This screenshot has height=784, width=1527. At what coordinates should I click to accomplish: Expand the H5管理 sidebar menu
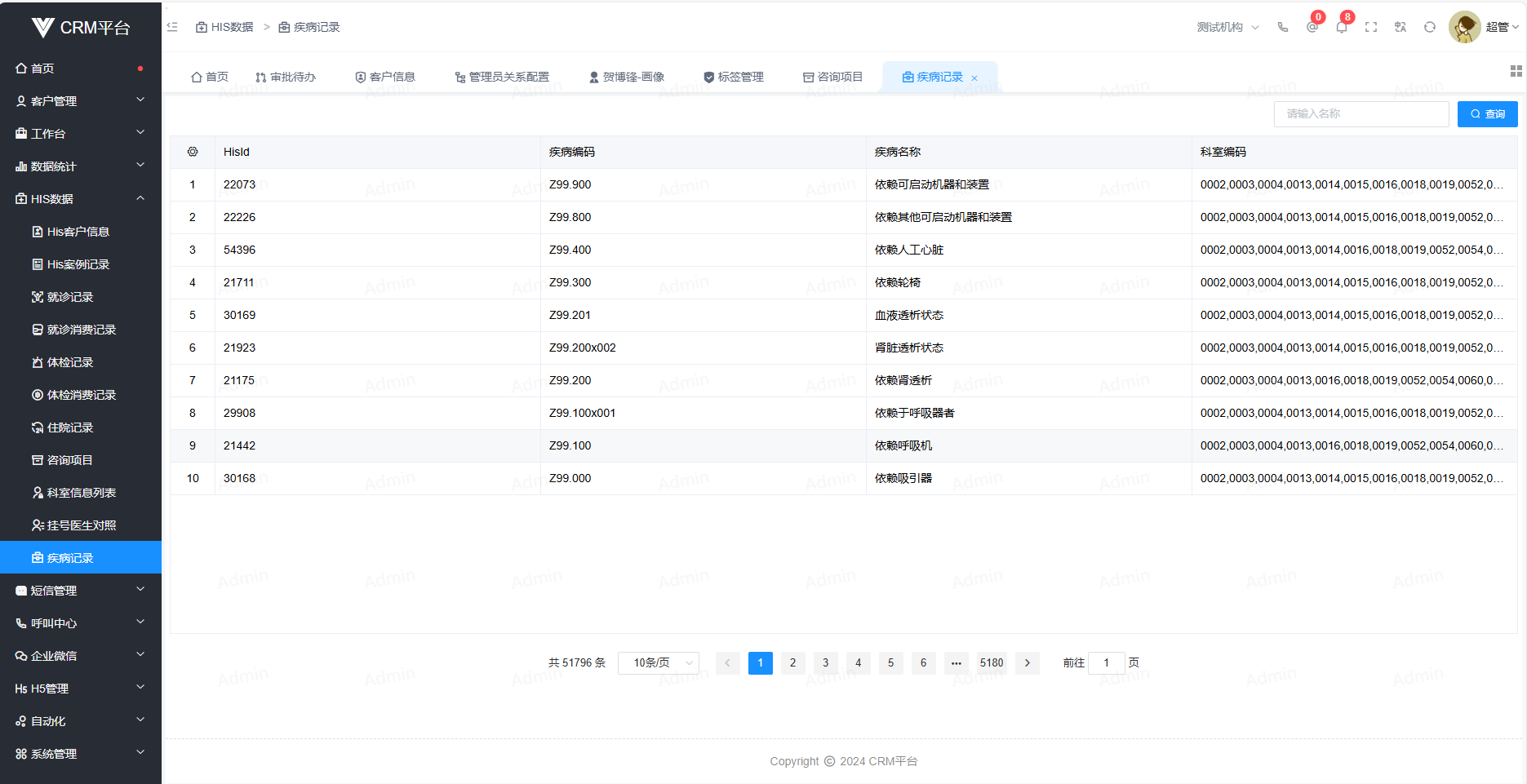tap(81, 688)
